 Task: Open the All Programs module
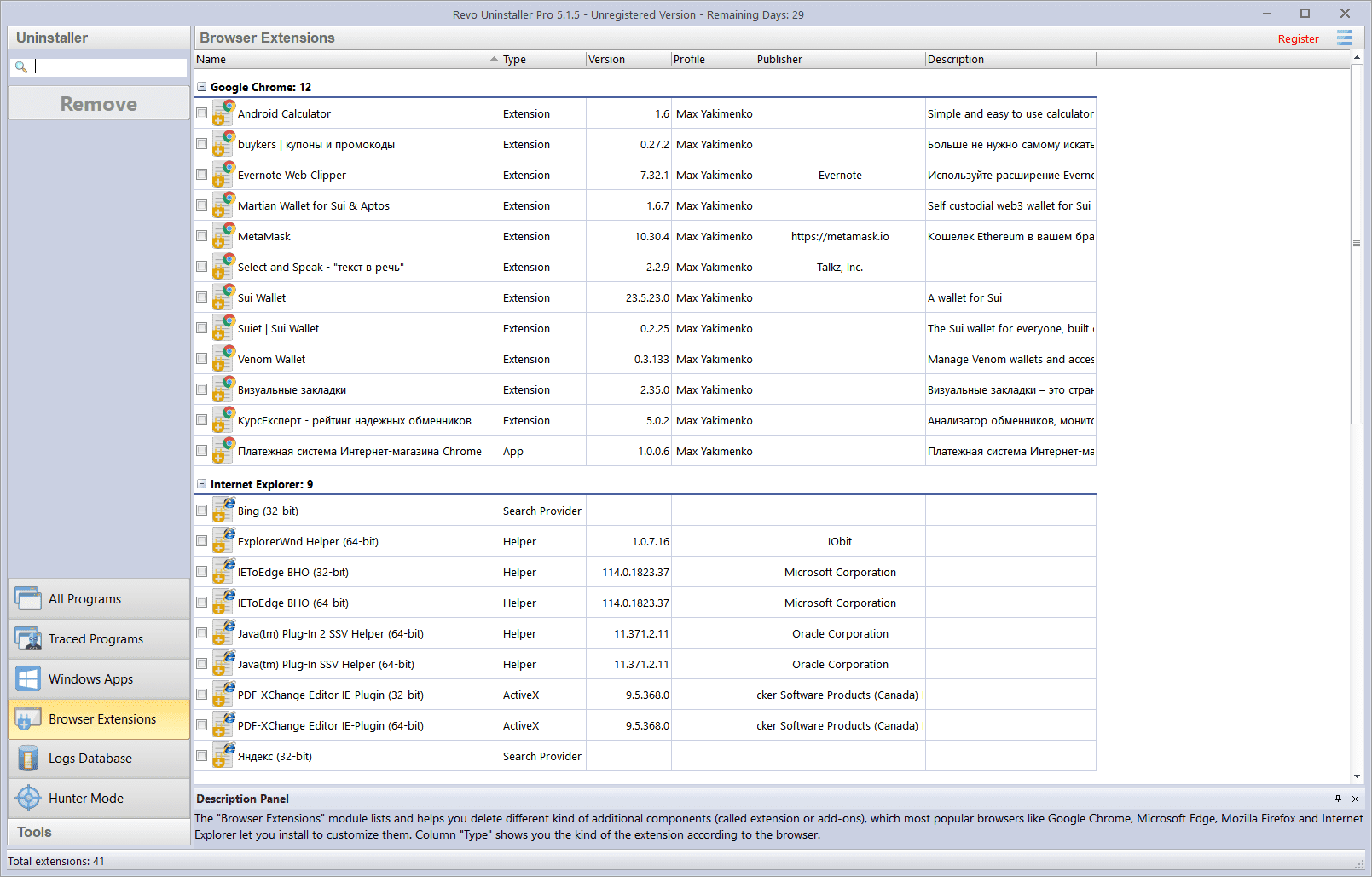pos(99,598)
